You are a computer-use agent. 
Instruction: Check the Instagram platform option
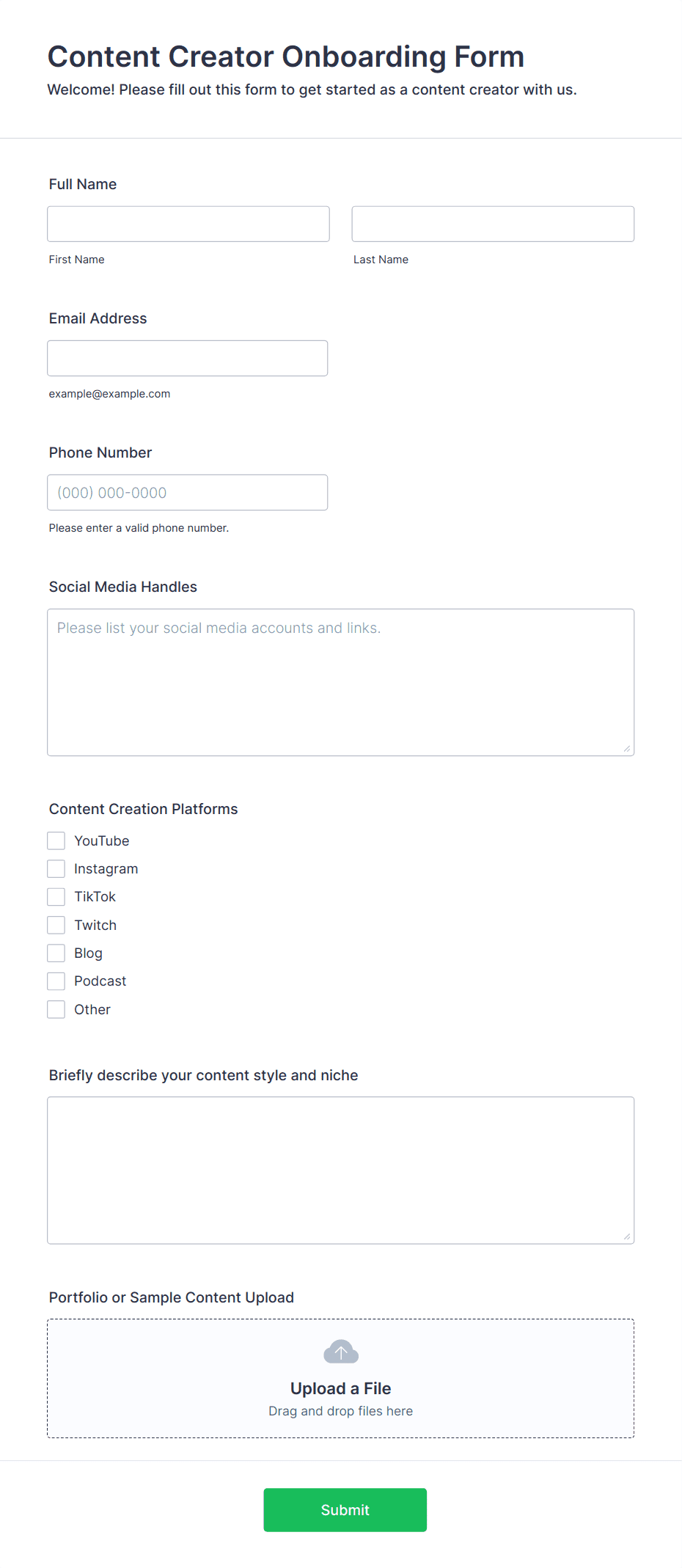point(56,868)
